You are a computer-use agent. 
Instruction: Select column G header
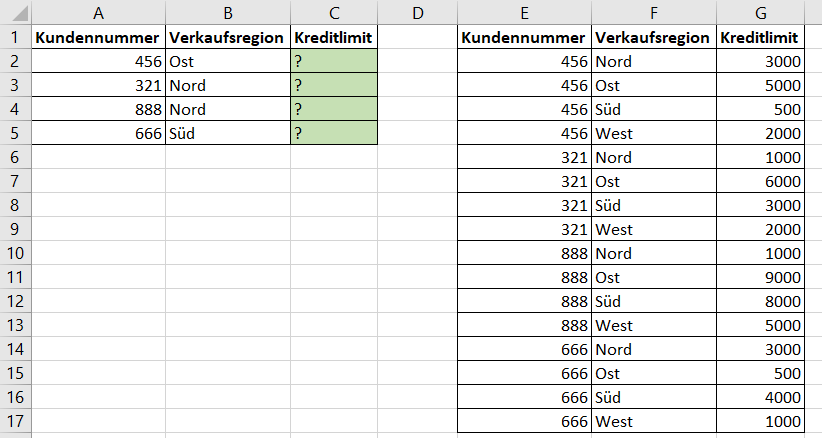click(x=761, y=12)
